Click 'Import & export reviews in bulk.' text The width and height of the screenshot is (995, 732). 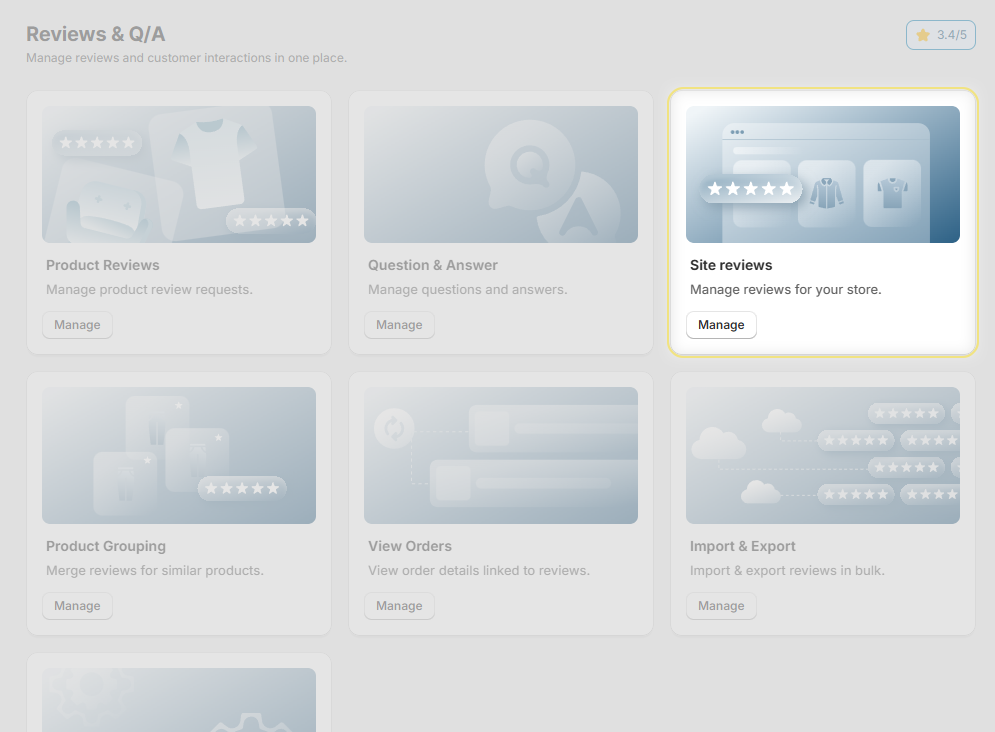point(787,571)
